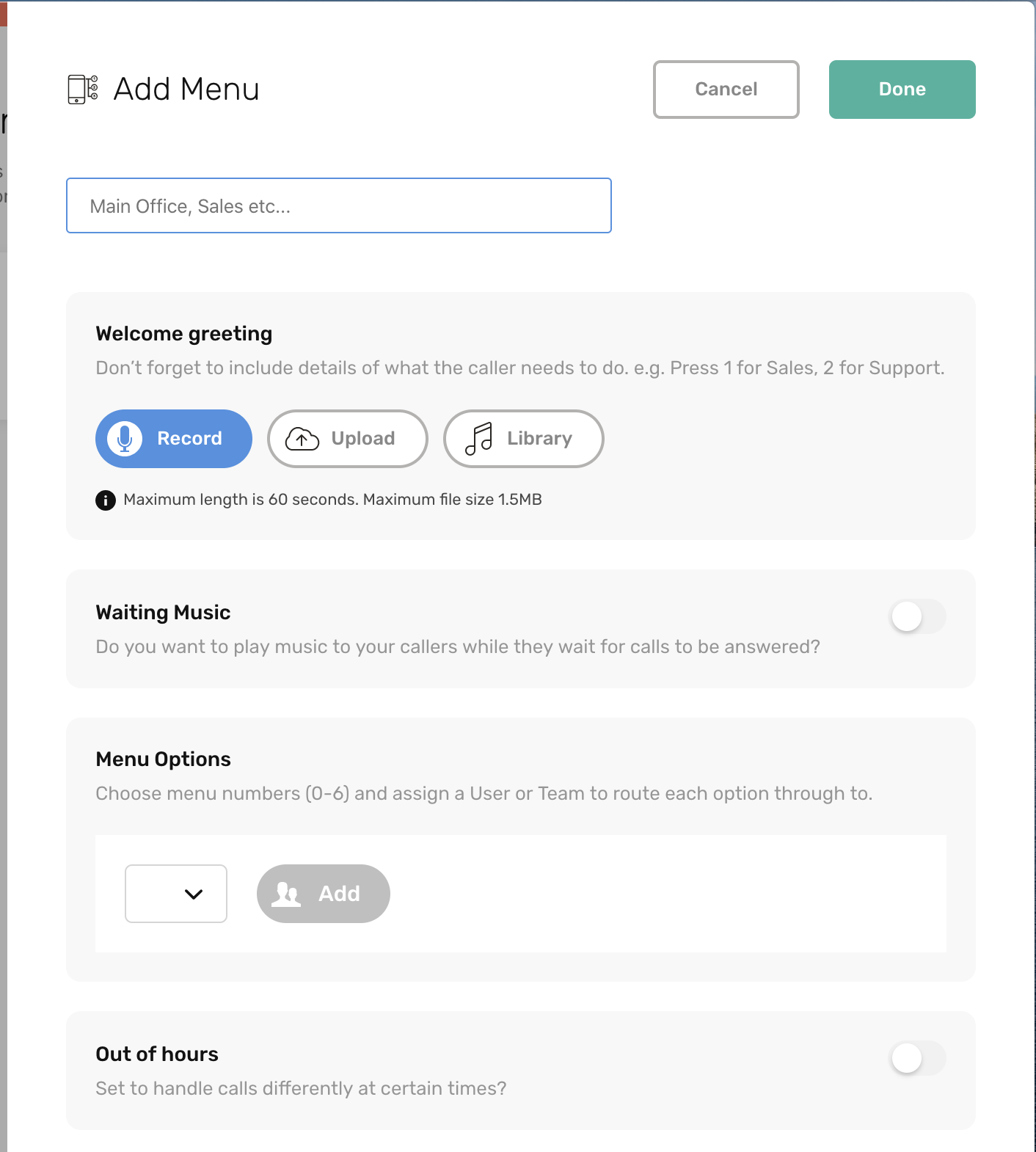Screen dimensions: 1036x1152
Task: Click the phone menu icon beside Add Menu
Action: click(83, 88)
